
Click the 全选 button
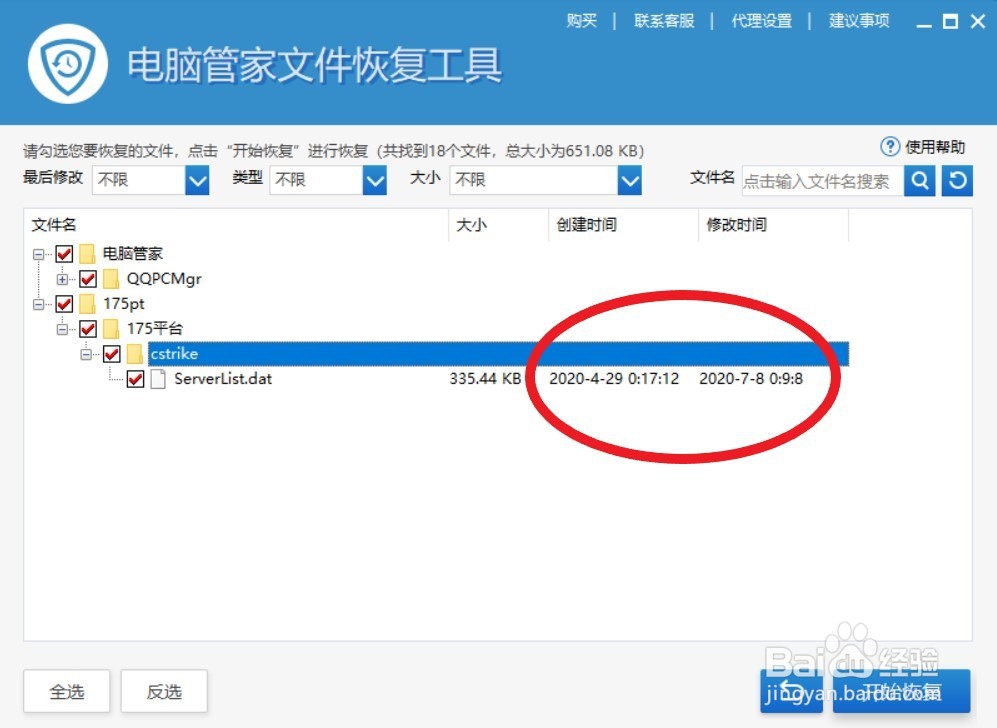pos(67,691)
